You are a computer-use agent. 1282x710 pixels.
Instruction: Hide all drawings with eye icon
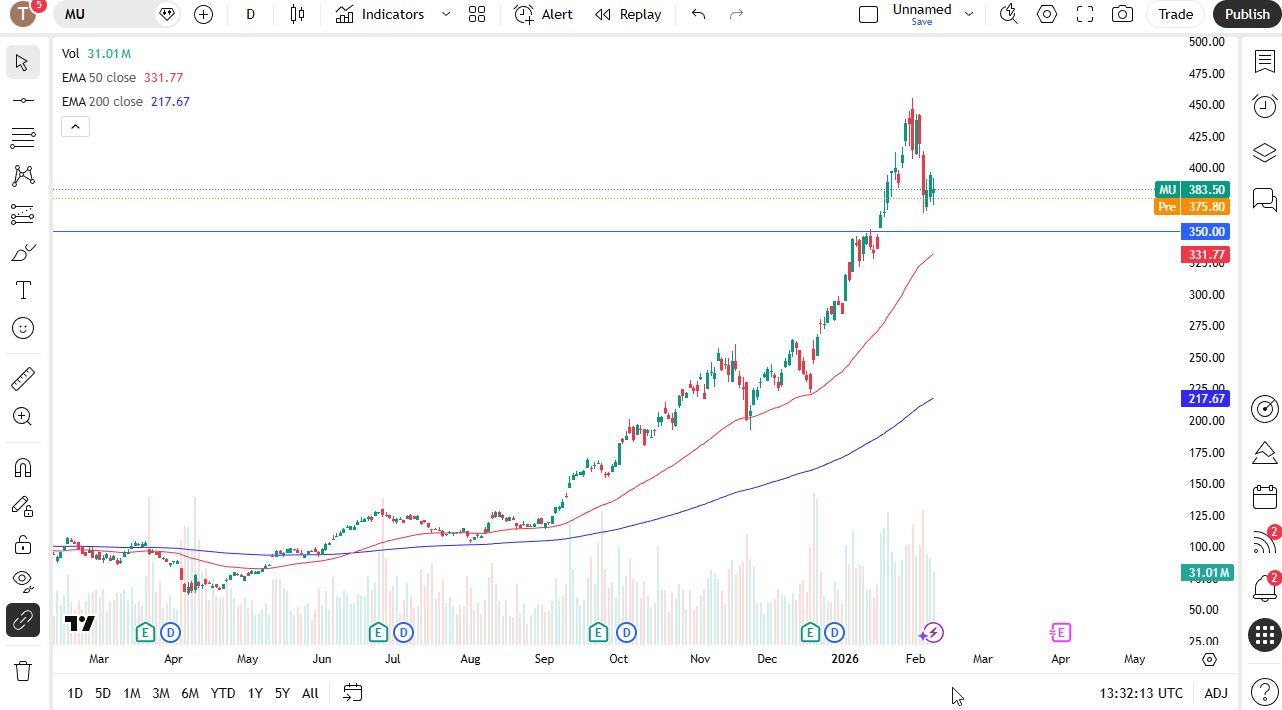click(x=22, y=582)
